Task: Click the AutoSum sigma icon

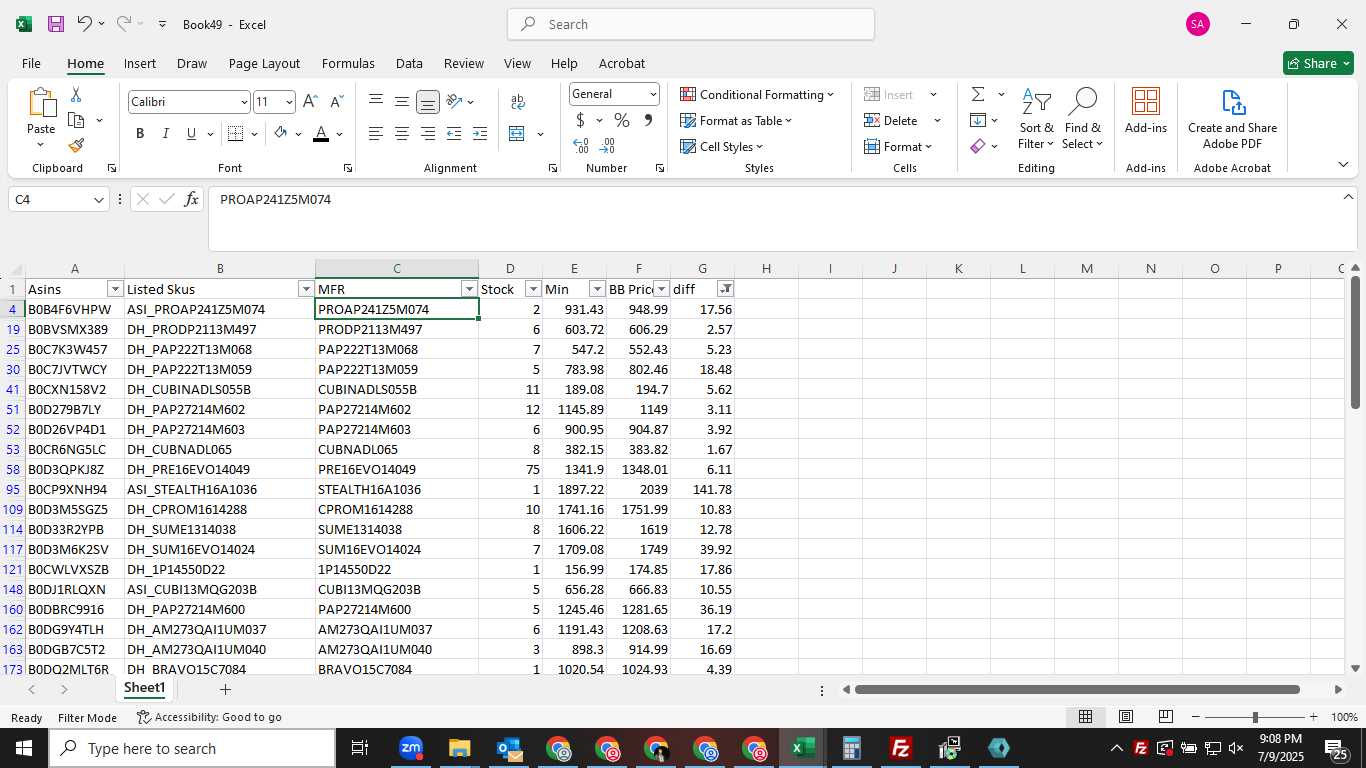Action: coord(978,95)
